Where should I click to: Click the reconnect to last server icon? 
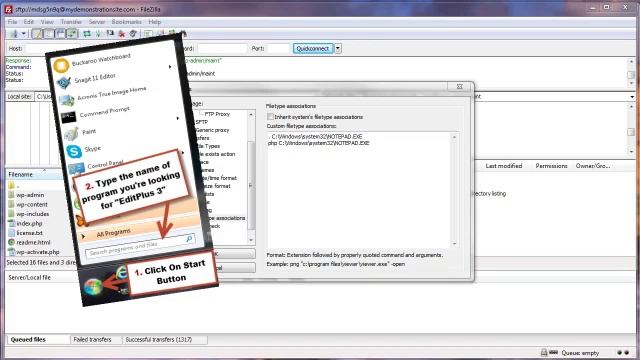click(133, 34)
